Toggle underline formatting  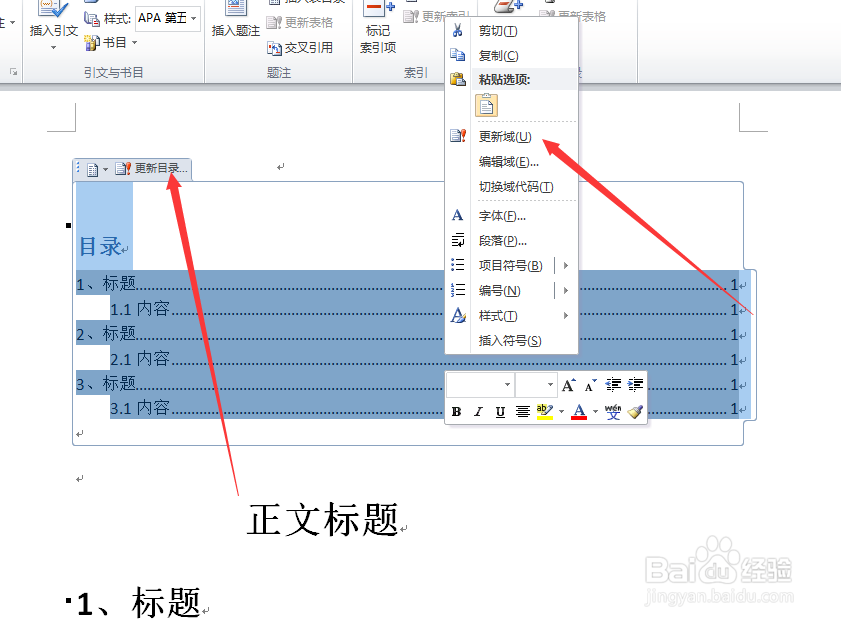coord(498,410)
